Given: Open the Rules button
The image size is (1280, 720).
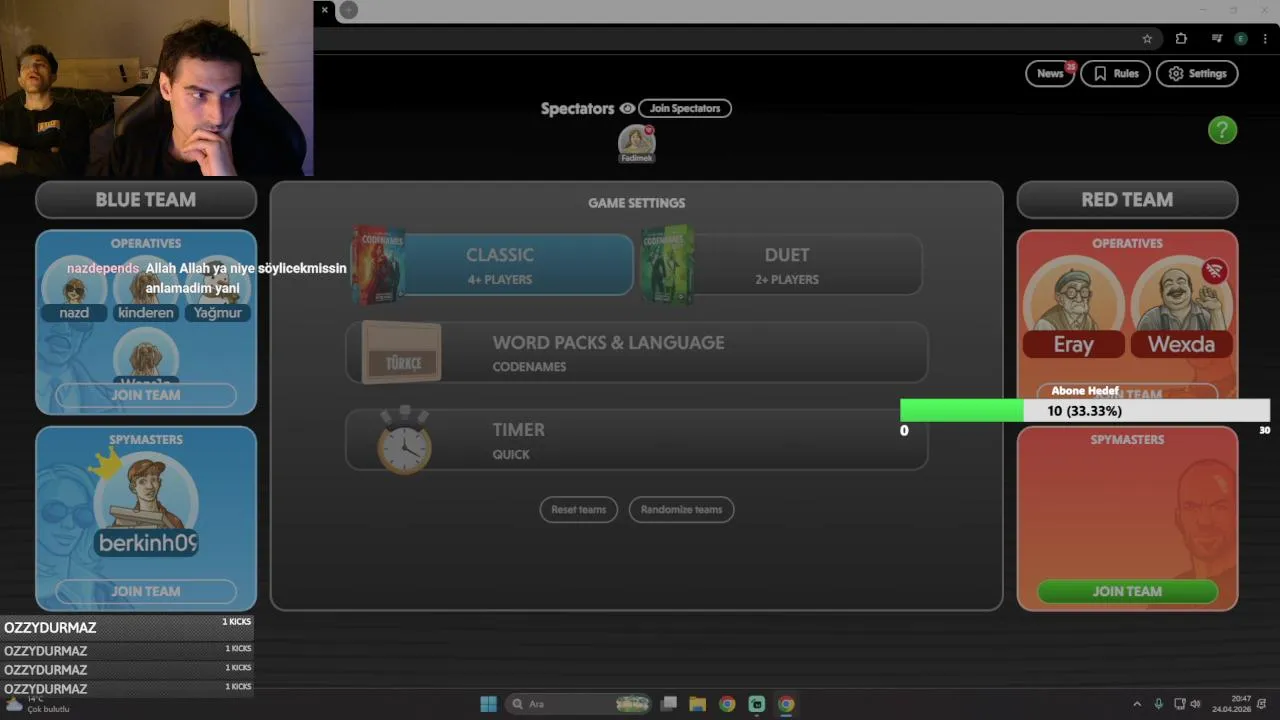Looking at the screenshot, I should [1116, 73].
